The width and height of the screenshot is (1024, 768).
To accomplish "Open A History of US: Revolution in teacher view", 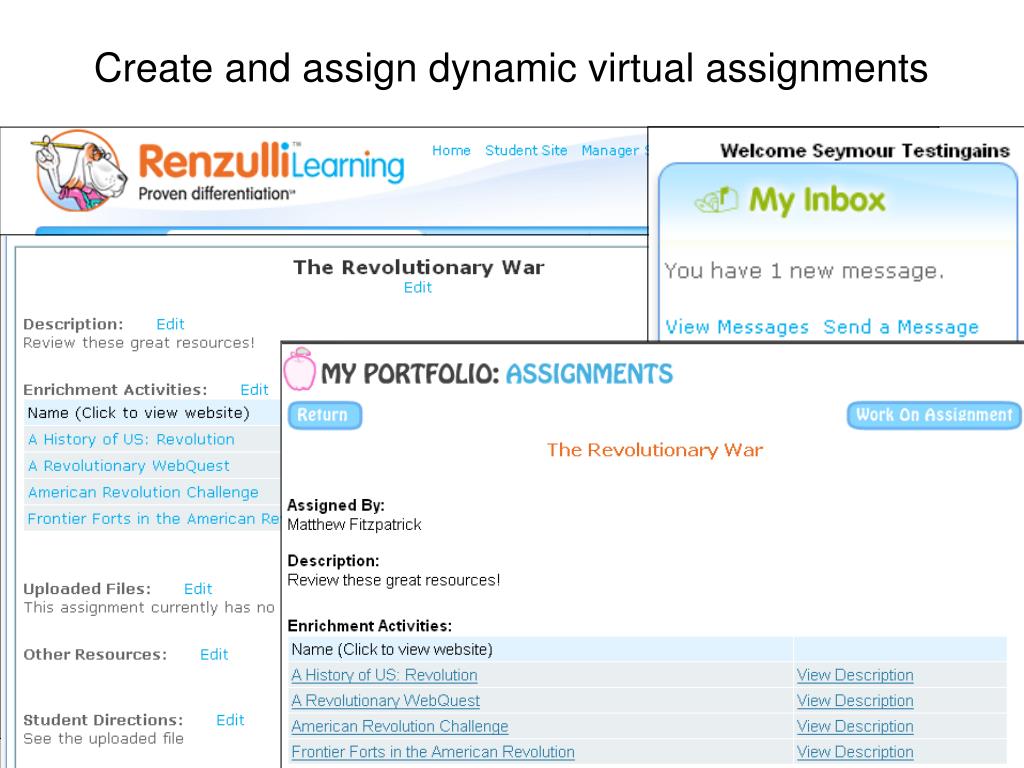I will pyautogui.click(x=131, y=440).
